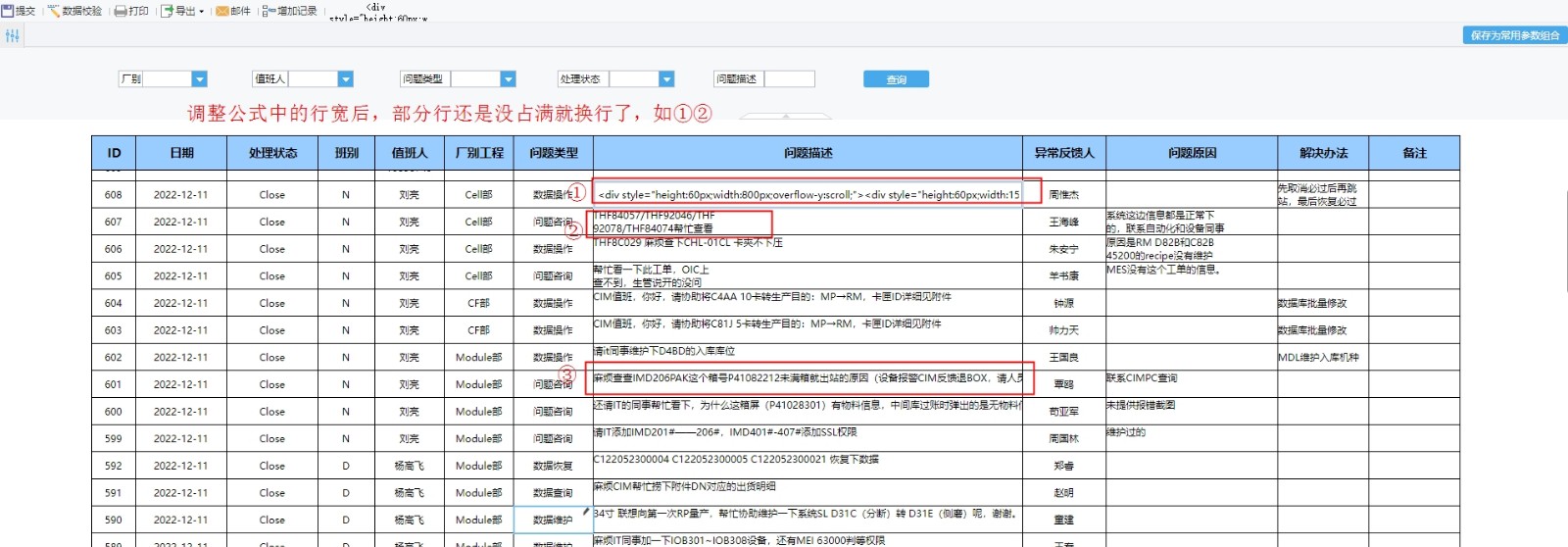Click the 邮件 mail envelope icon
Viewport: 1568px width, 547px height.
(x=222, y=11)
